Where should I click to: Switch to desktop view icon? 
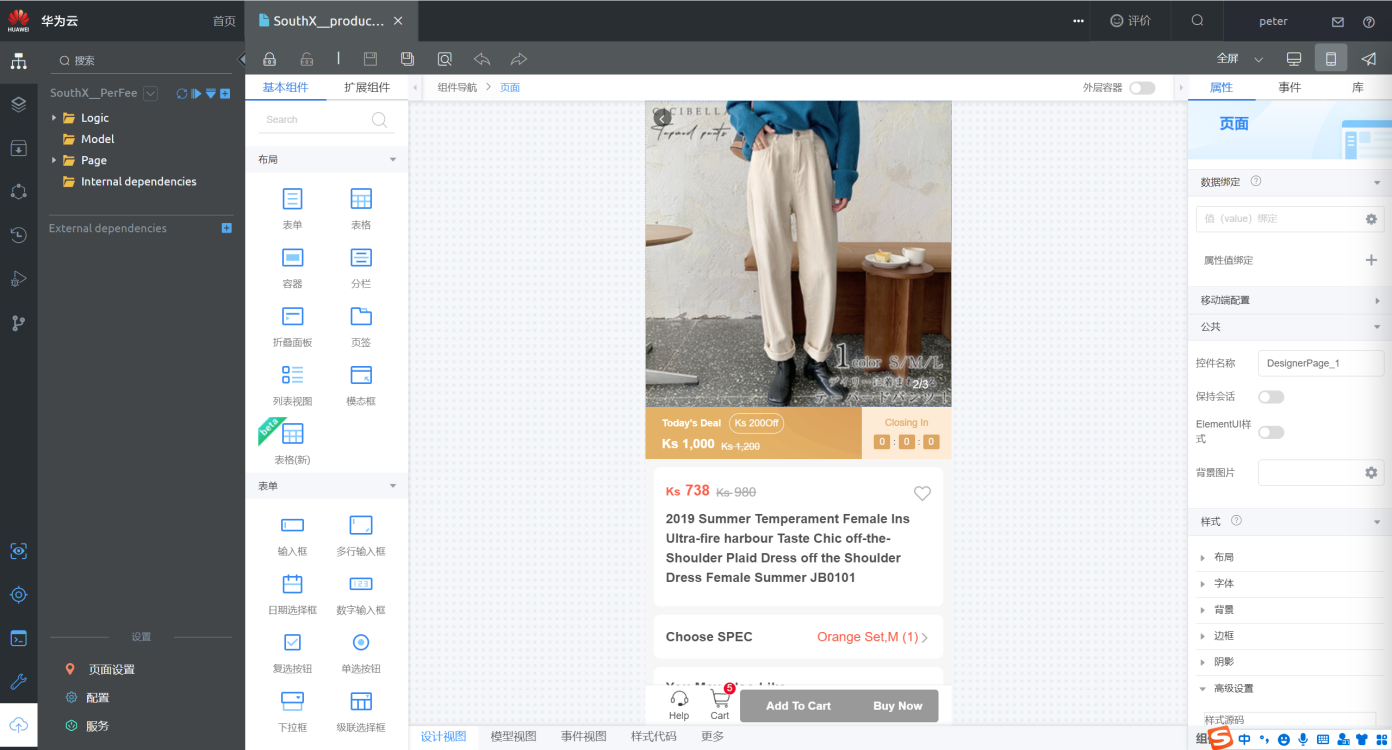[1293, 59]
